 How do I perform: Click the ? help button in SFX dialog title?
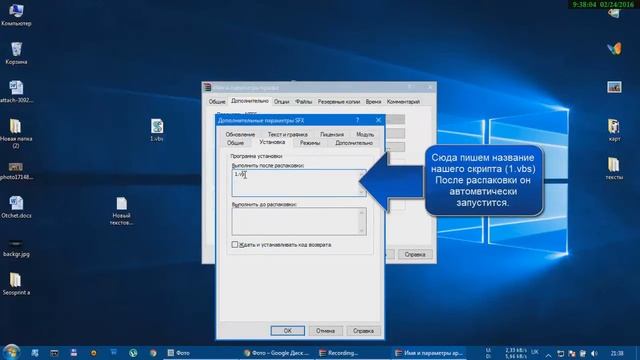(357, 120)
